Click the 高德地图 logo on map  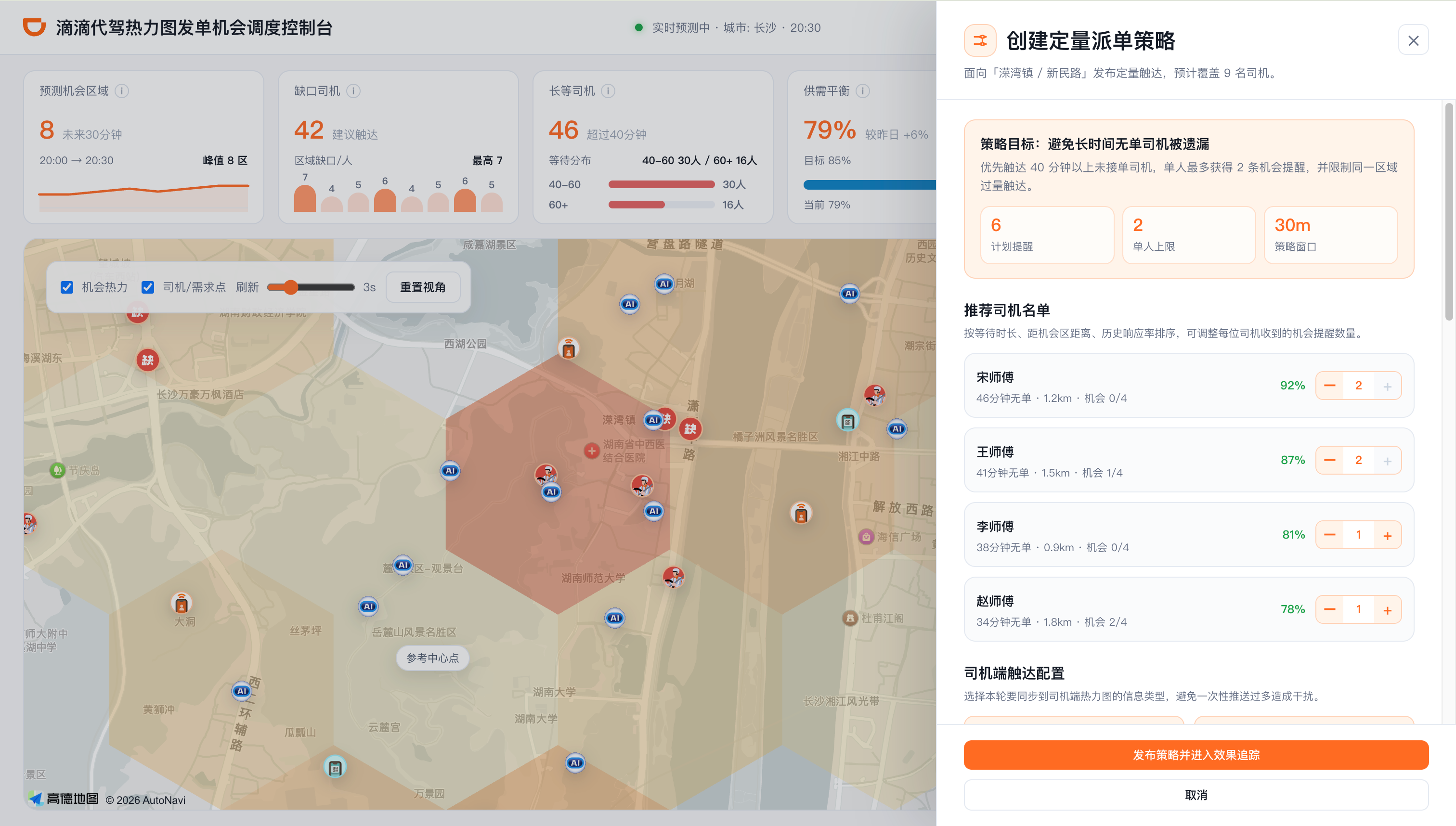coord(64,799)
